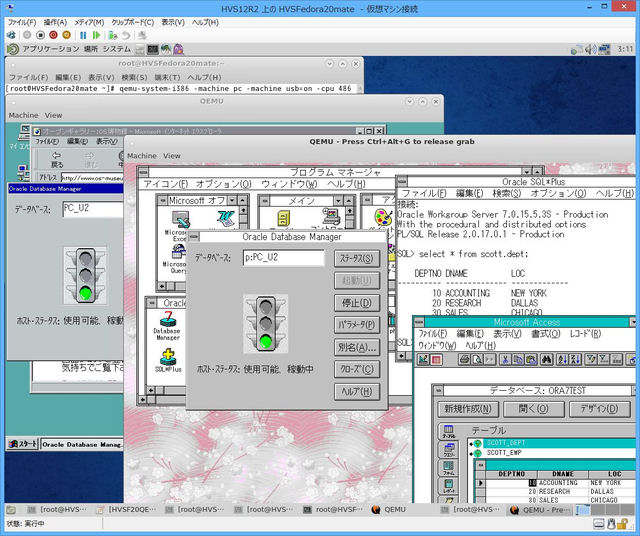The height and width of the screenshot is (536, 640).
Task: Open the メイン group dropdown arrow in Program Manager
Action: [x=338, y=200]
